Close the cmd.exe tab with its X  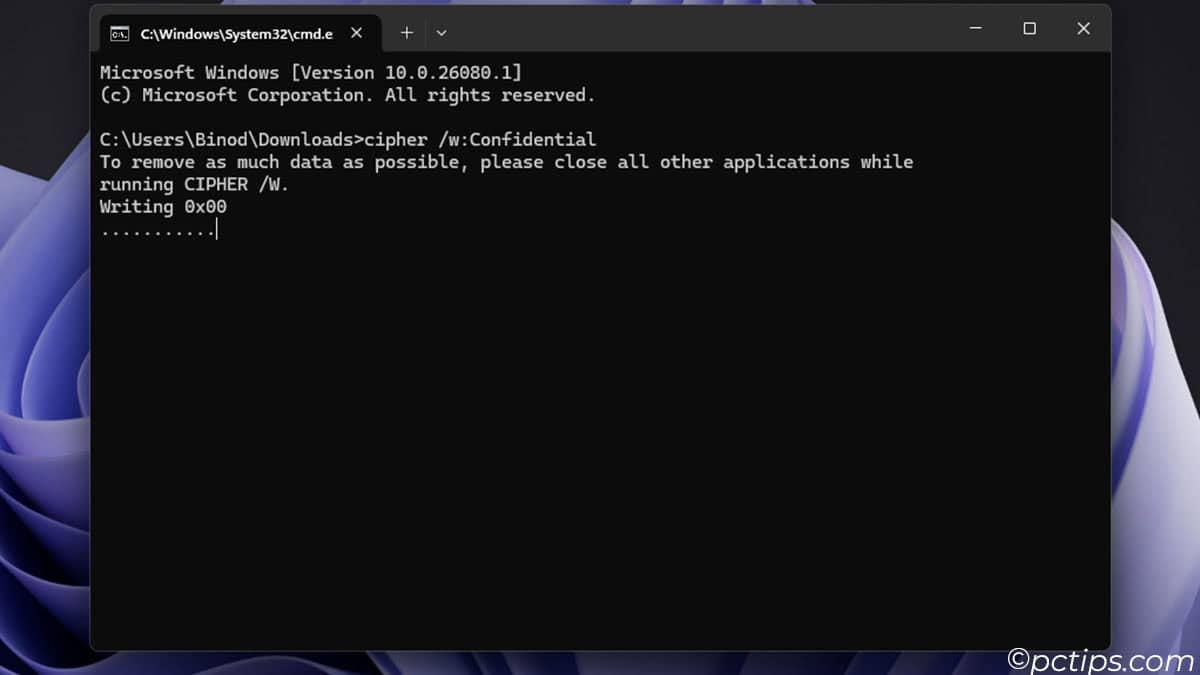357,33
